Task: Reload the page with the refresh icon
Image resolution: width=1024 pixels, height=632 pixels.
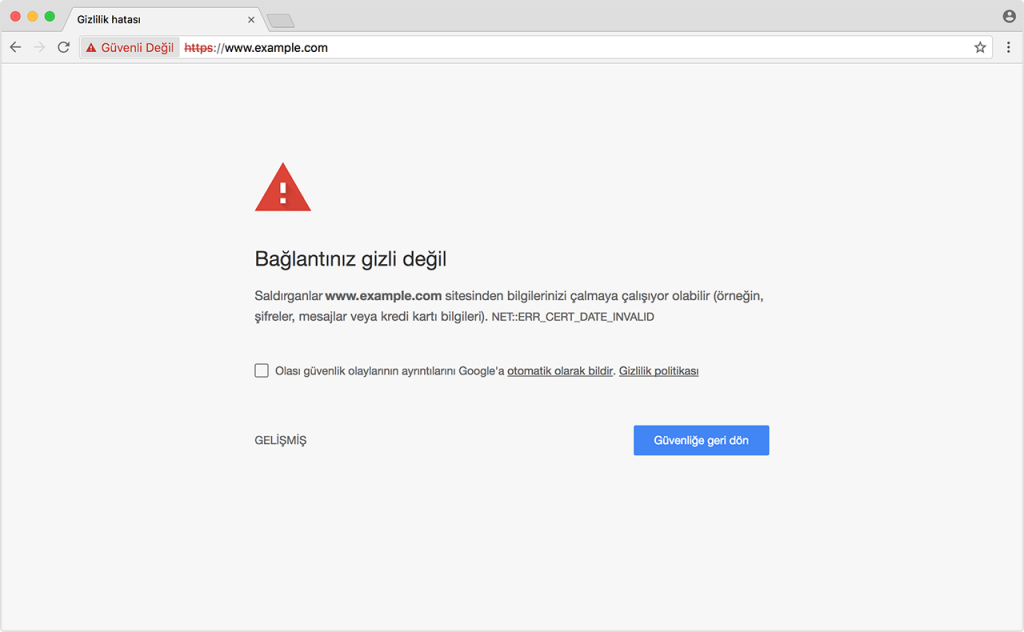Action: coord(62,47)
